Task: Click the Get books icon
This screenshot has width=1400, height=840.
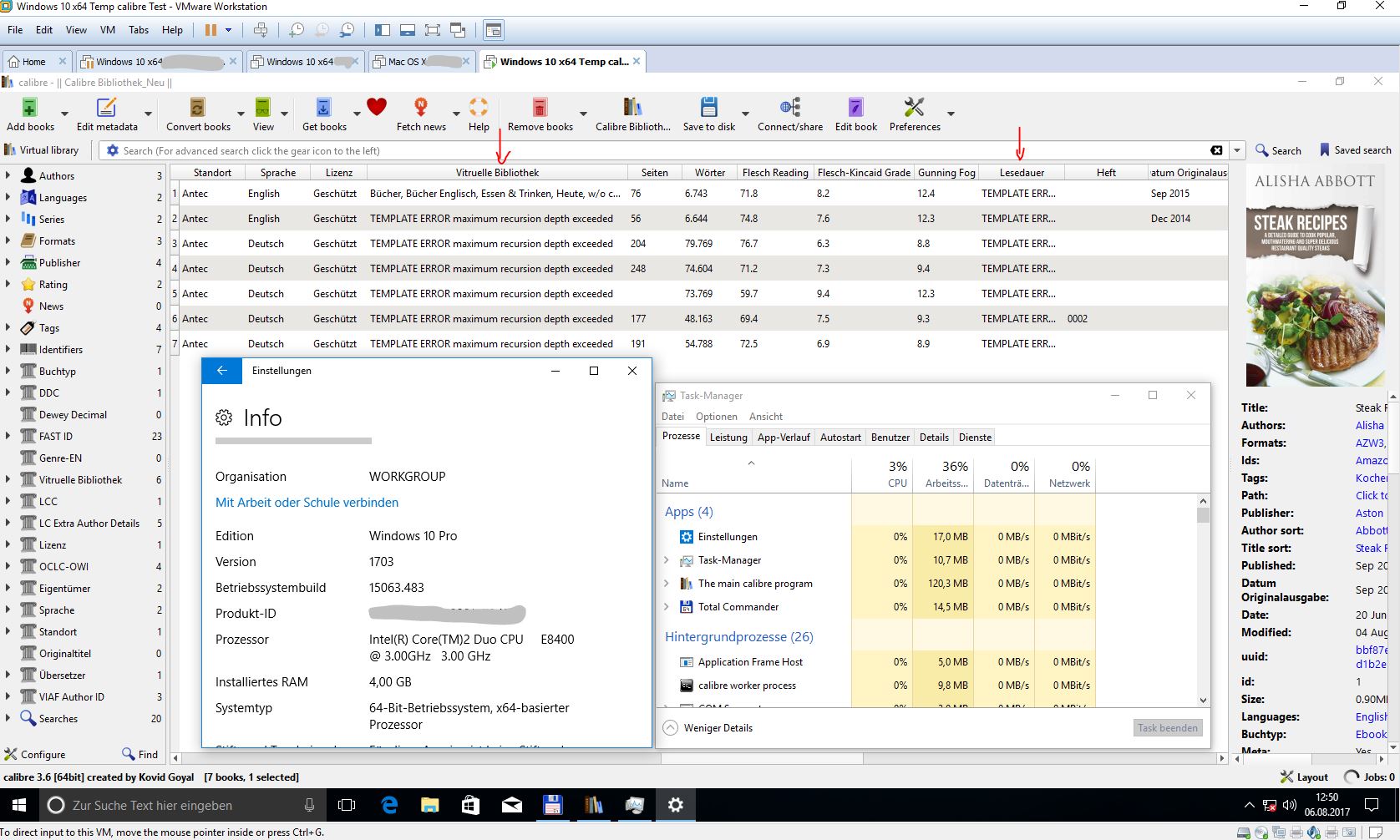Action: tap(323, 108)
